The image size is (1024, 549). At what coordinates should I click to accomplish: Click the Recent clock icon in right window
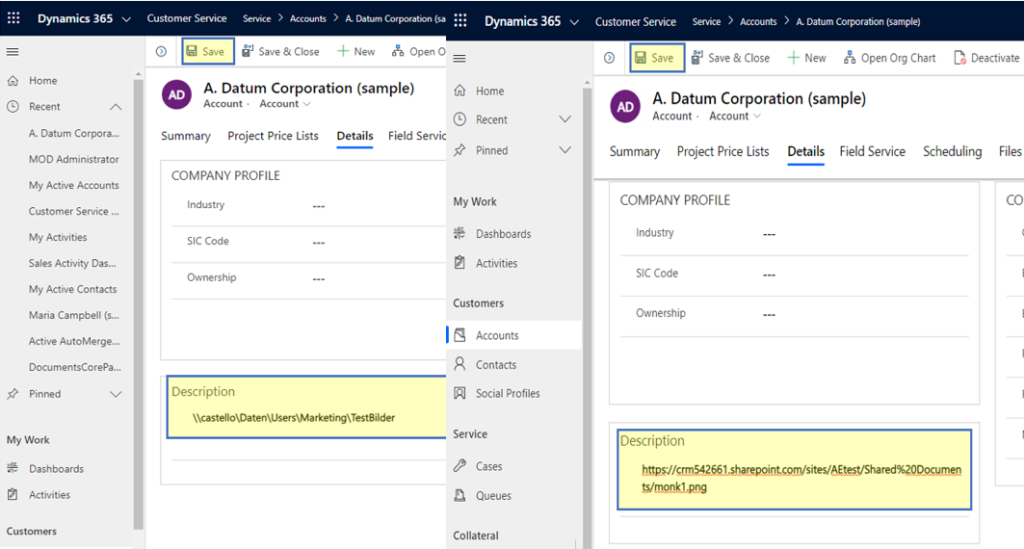click(460, 119)
